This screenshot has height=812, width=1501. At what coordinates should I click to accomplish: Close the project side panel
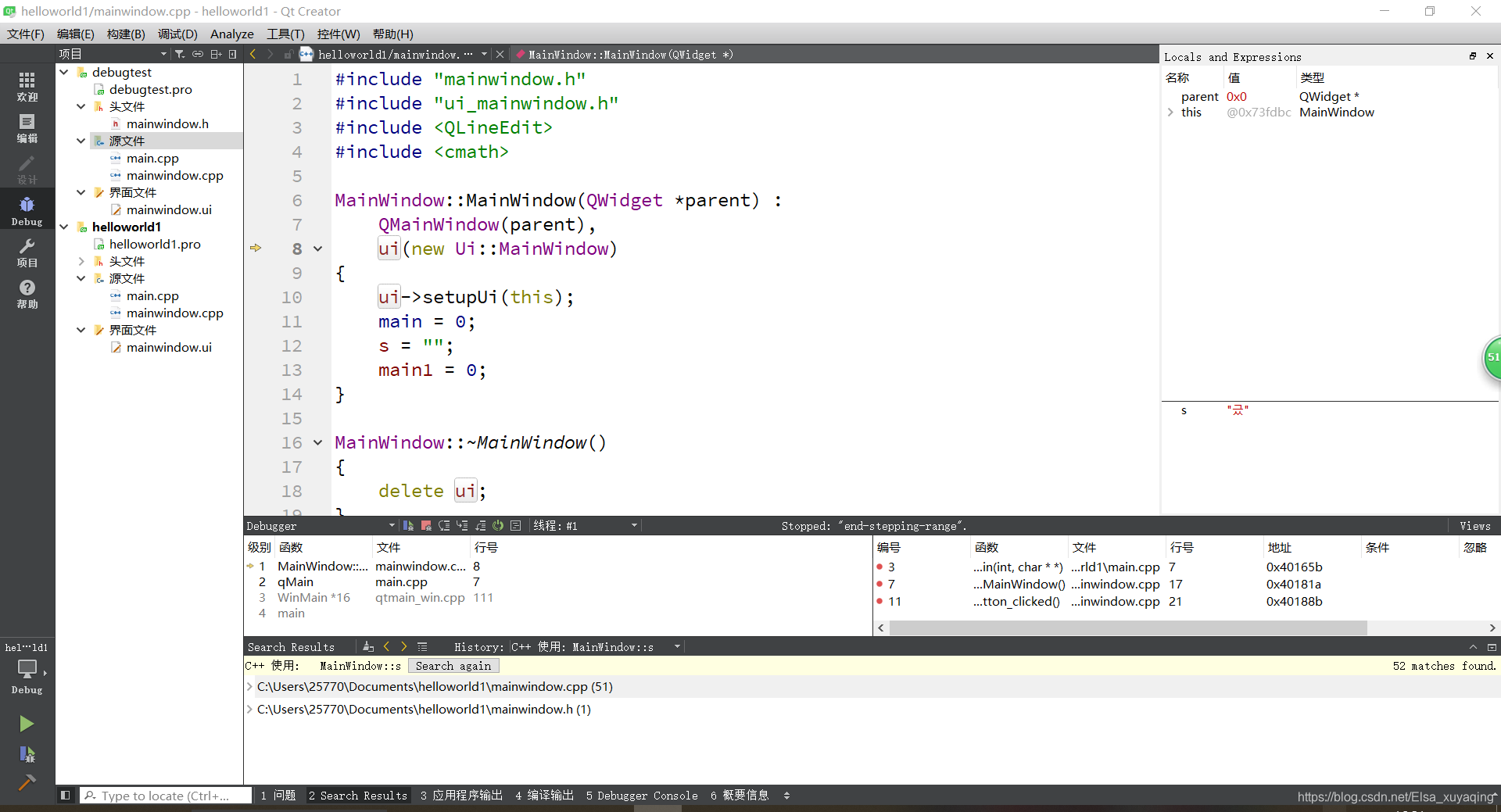point(232,54)
